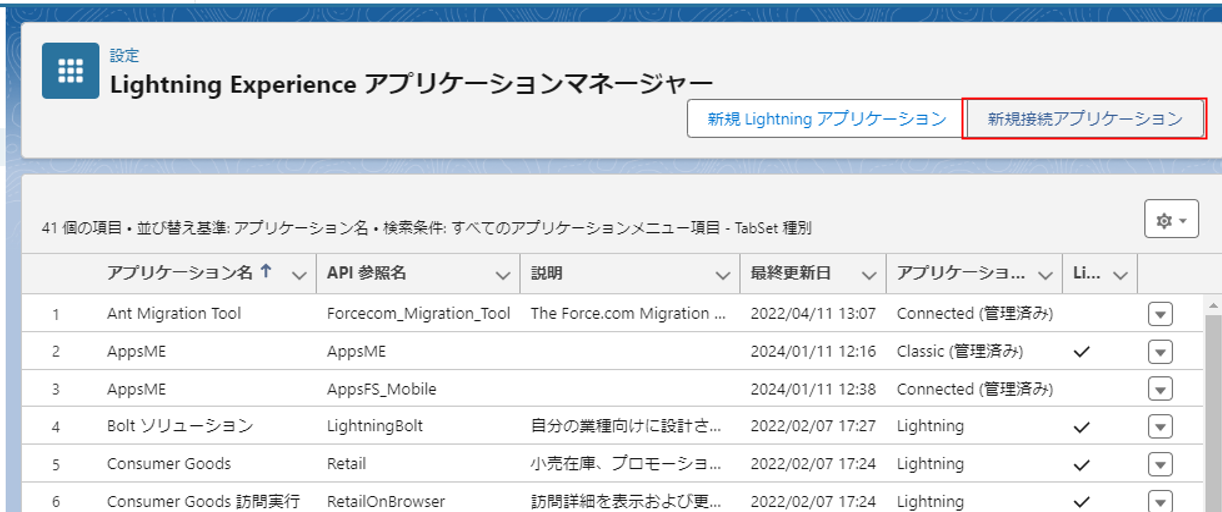Open row action menu for Consumer Goods

(x=1160, y=464)
